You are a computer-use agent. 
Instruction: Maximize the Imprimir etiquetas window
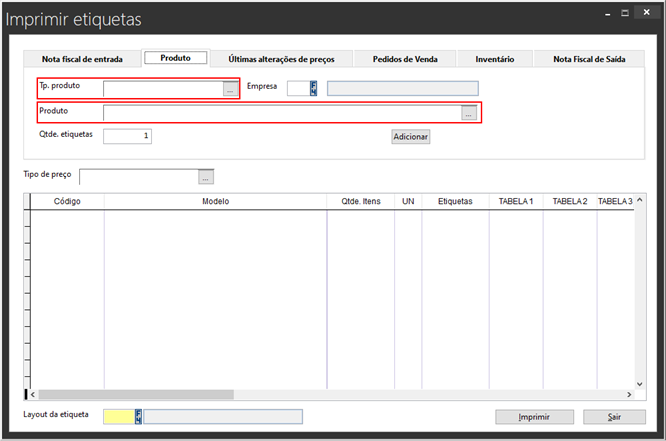coord(625,14)
